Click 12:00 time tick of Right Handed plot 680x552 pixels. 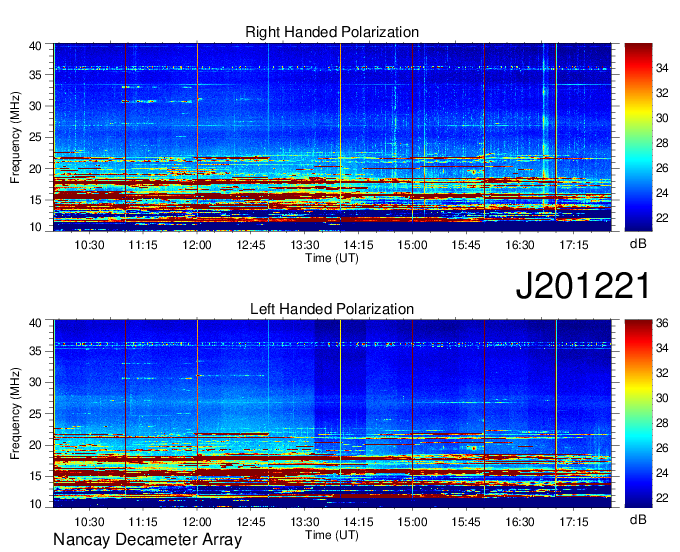(x=197, y=245)
